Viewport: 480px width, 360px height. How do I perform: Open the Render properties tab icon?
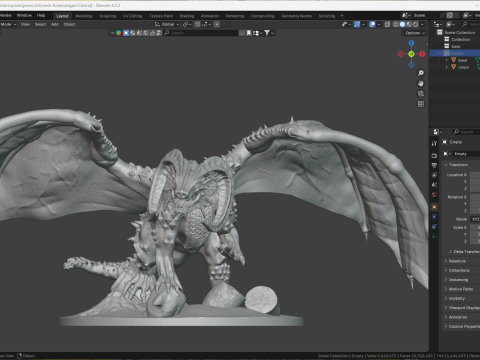434,155
